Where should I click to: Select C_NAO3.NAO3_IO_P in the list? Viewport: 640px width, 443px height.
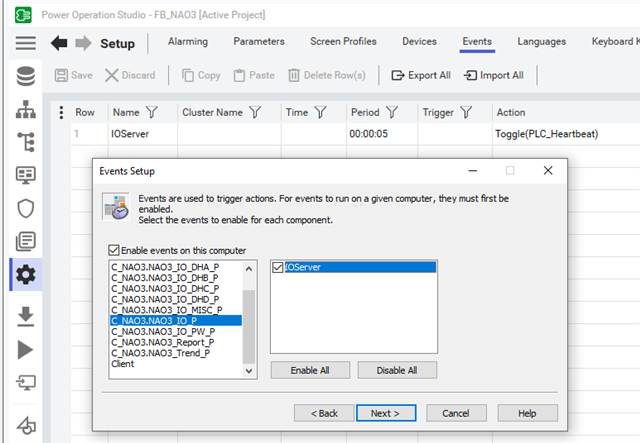point(176,321)
